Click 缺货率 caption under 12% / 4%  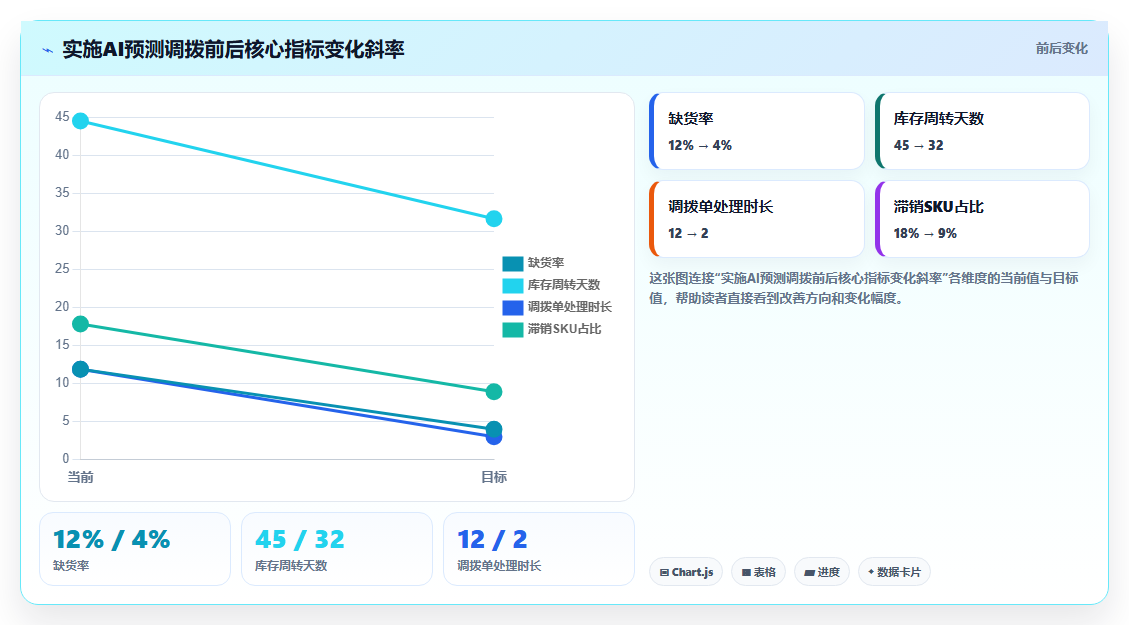pyautogui.click(x=71, y=566)
